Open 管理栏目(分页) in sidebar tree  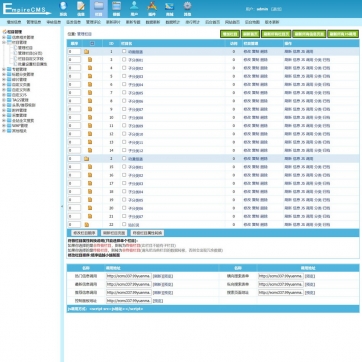pos(30,53)
